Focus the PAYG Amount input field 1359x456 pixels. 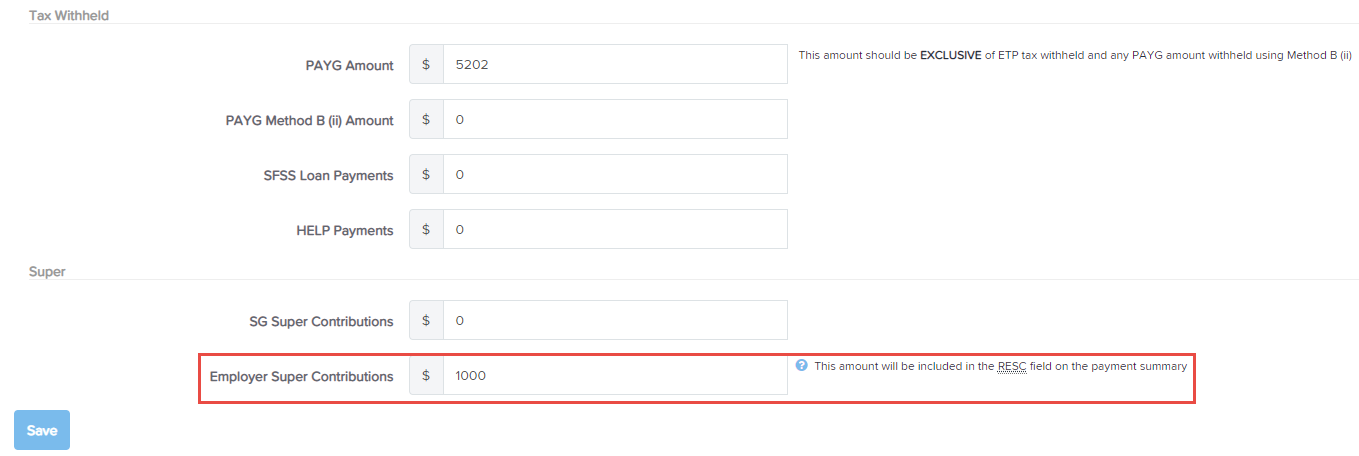pos(615,64)
